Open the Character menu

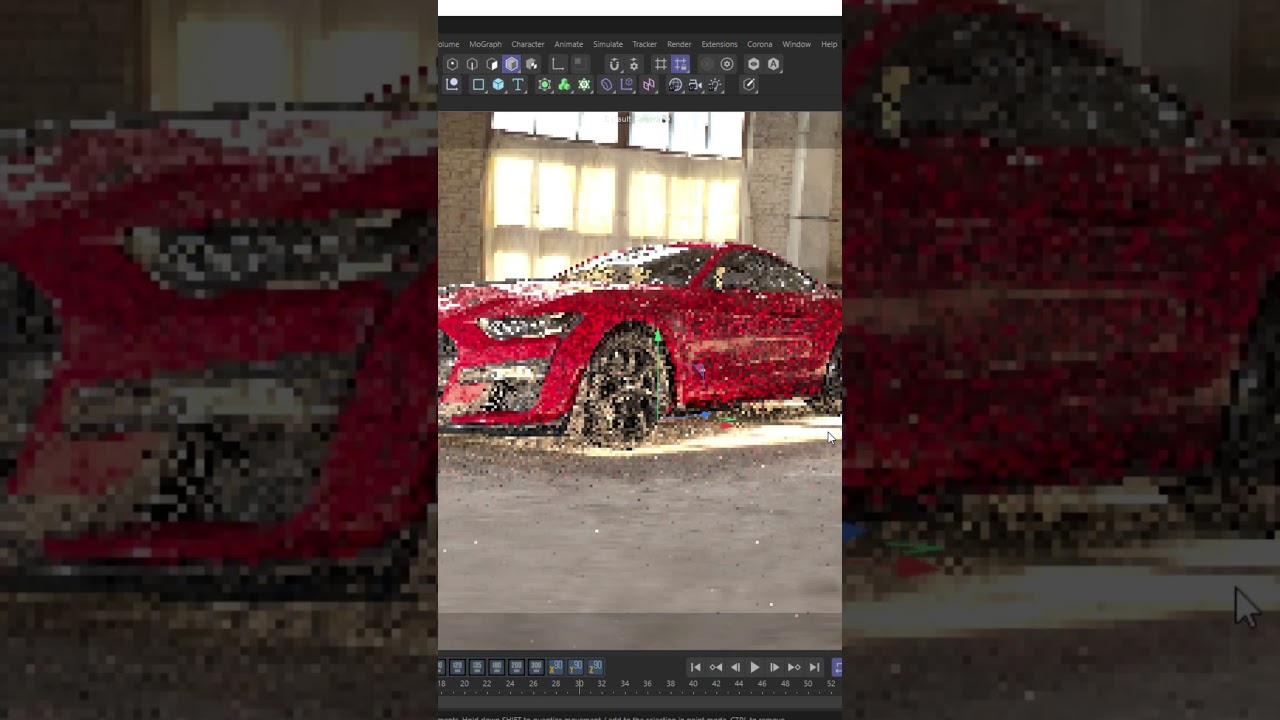(x=528, y=44)
